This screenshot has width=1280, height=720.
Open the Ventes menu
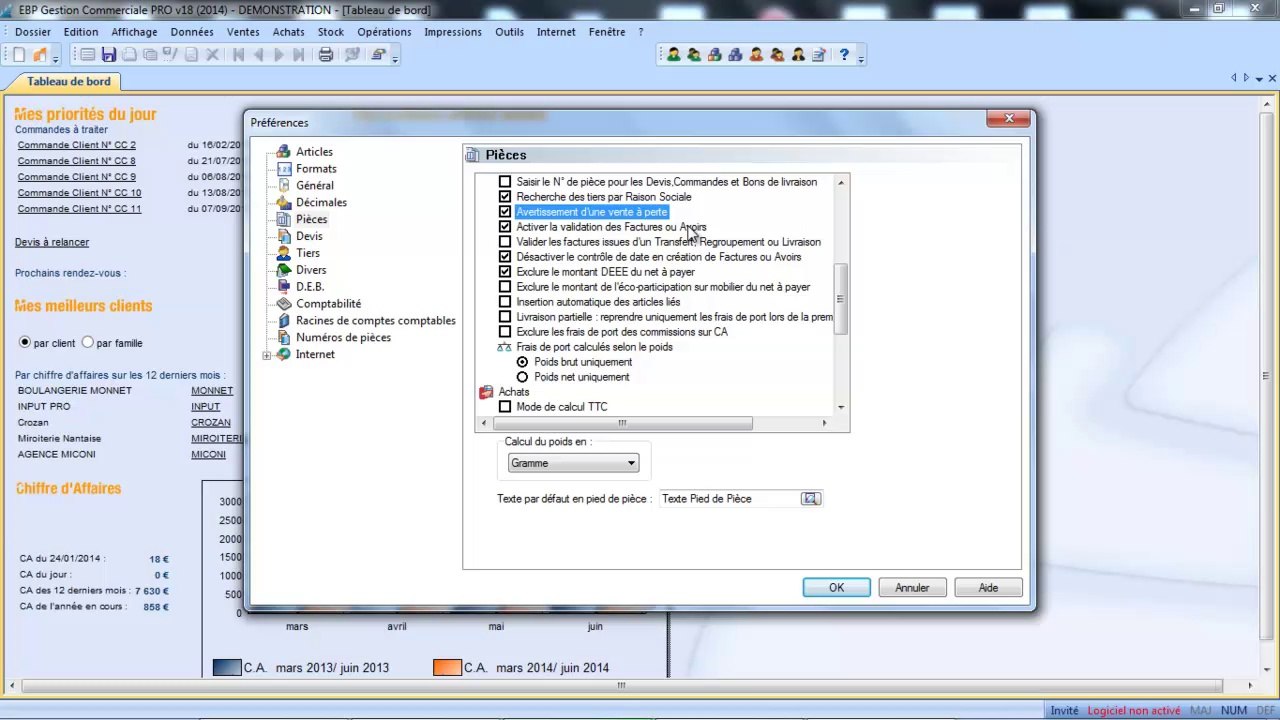243,32
